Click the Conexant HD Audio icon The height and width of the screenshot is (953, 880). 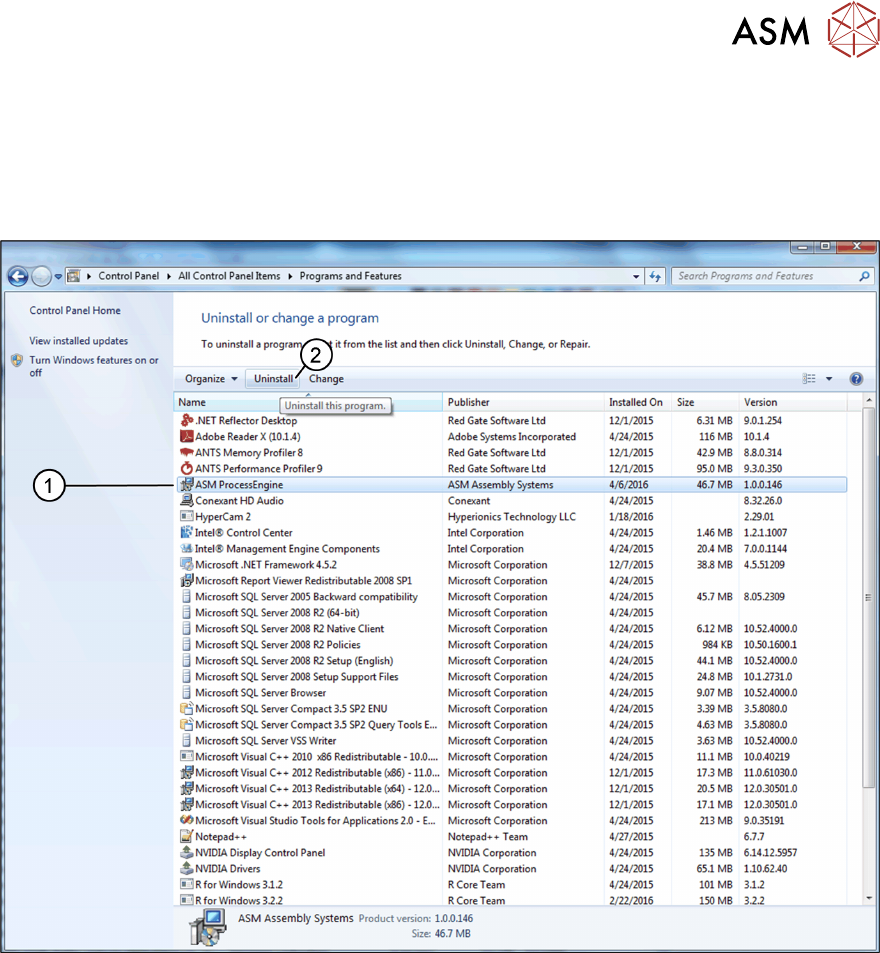coord(187,500)
